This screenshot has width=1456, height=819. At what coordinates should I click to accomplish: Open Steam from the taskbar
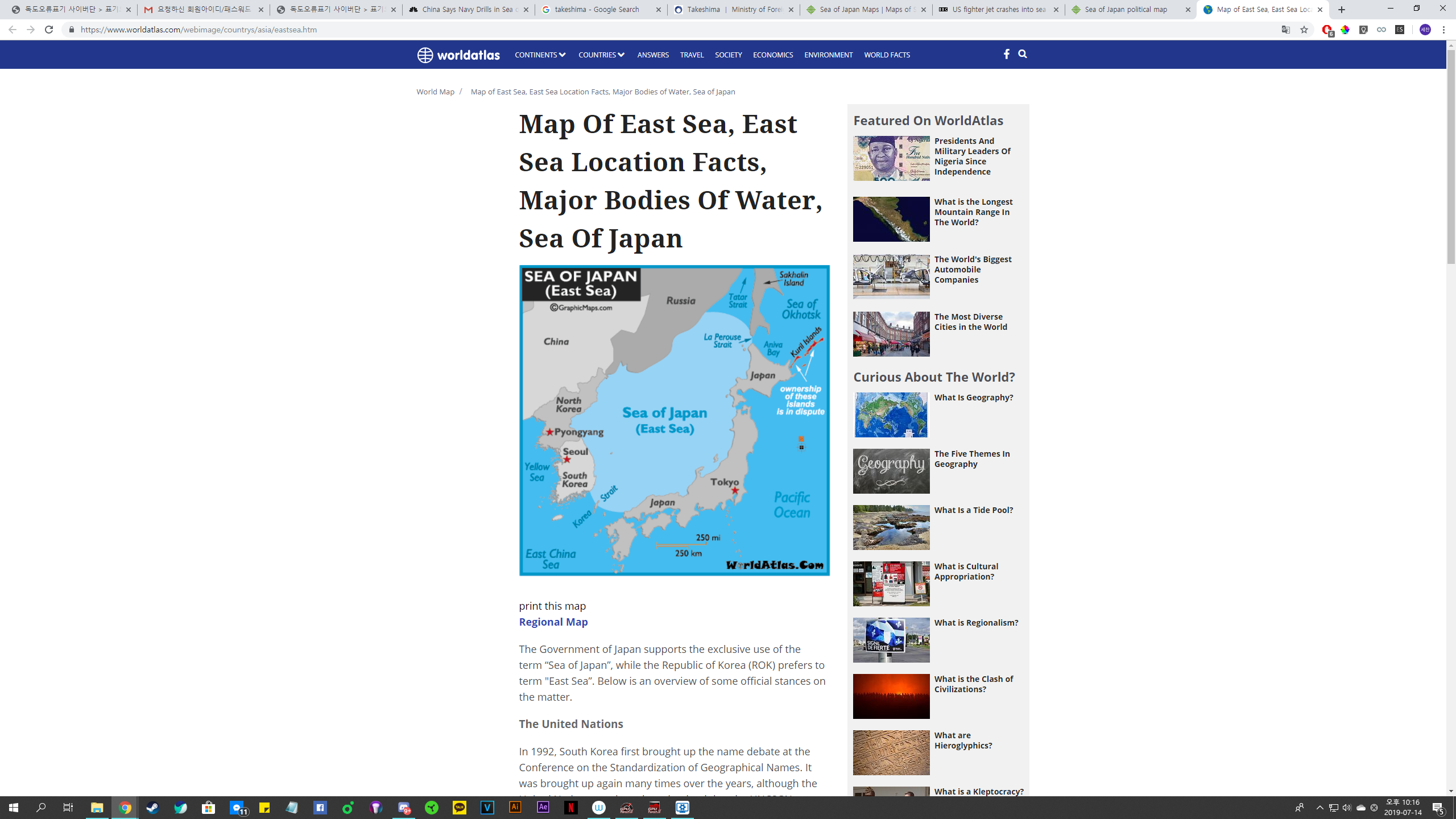pos(152,808)
